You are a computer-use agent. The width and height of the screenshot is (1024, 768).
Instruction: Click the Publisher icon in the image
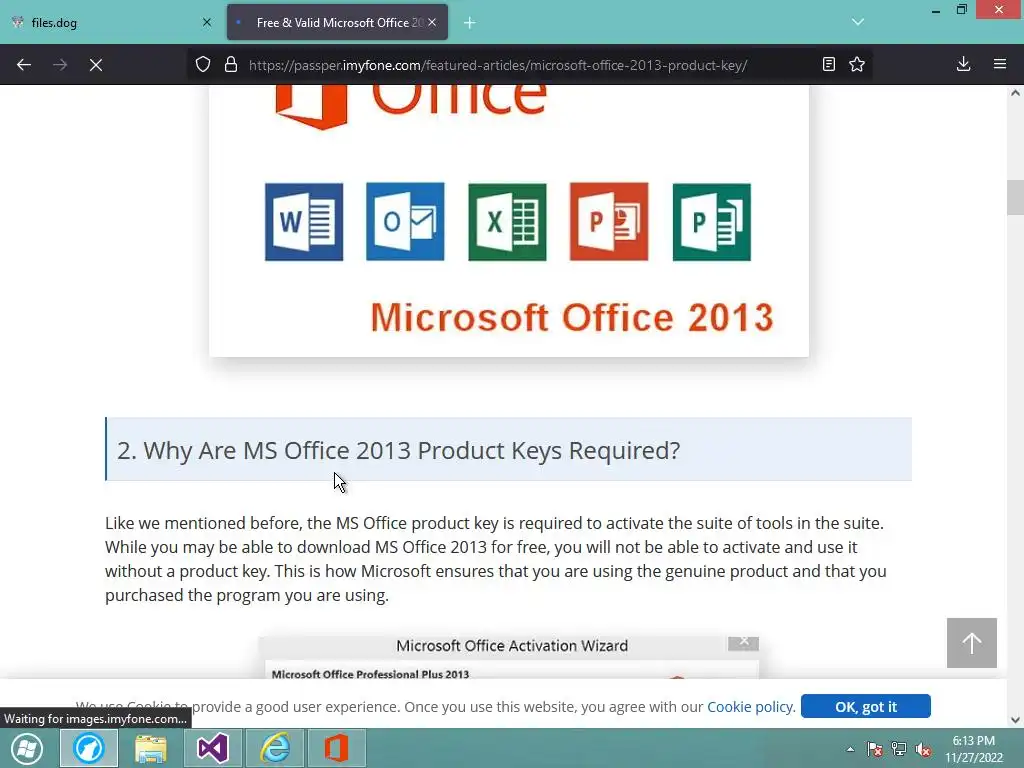click(712, 222)
